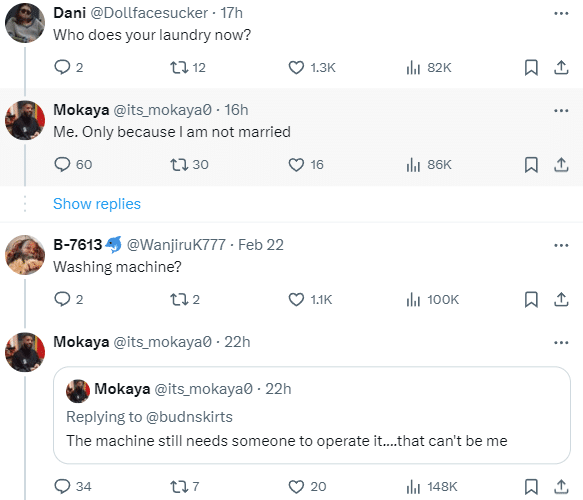Click the @budnskirts mention in quoted tweet

[x=189, y=417]
